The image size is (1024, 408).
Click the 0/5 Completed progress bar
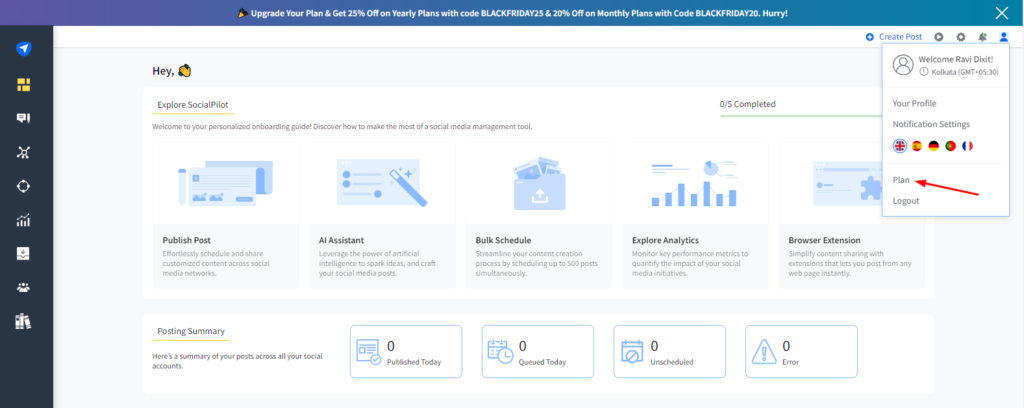pos(801,116)
